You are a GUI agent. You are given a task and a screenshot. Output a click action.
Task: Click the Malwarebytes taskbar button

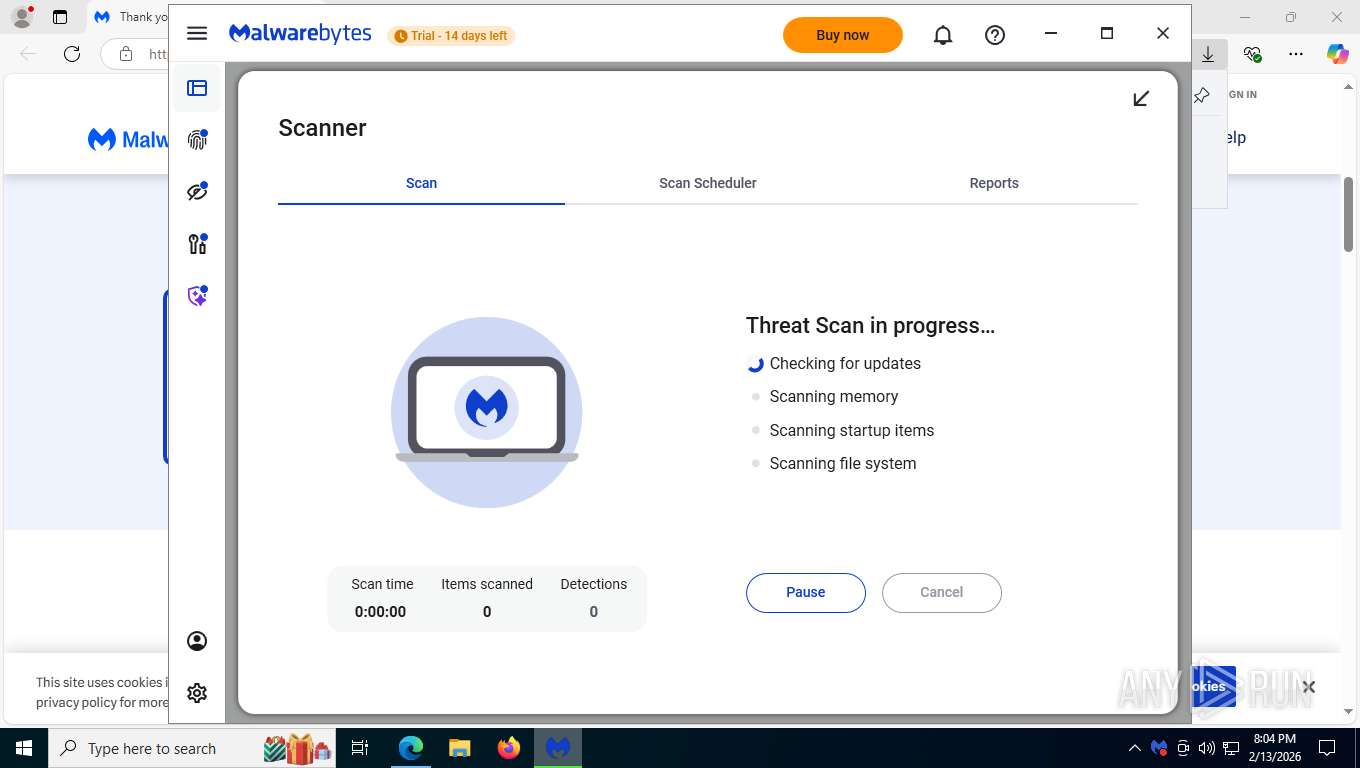coord(558,748)
